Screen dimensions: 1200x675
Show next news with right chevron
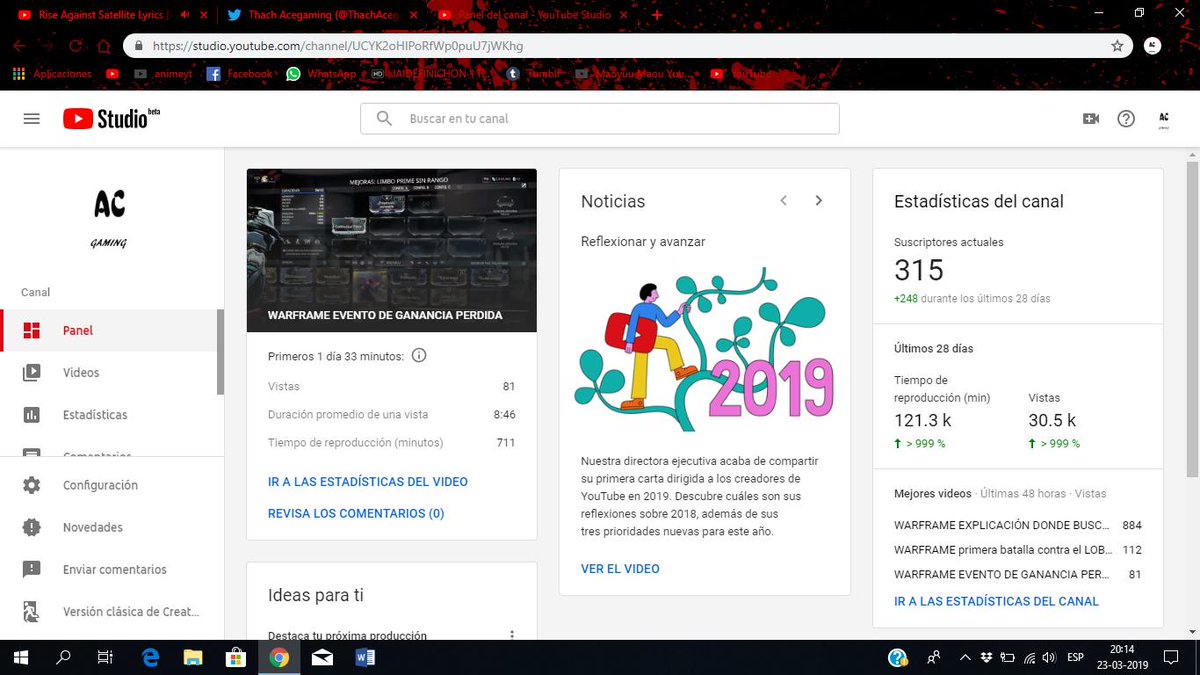pos(818,200)
